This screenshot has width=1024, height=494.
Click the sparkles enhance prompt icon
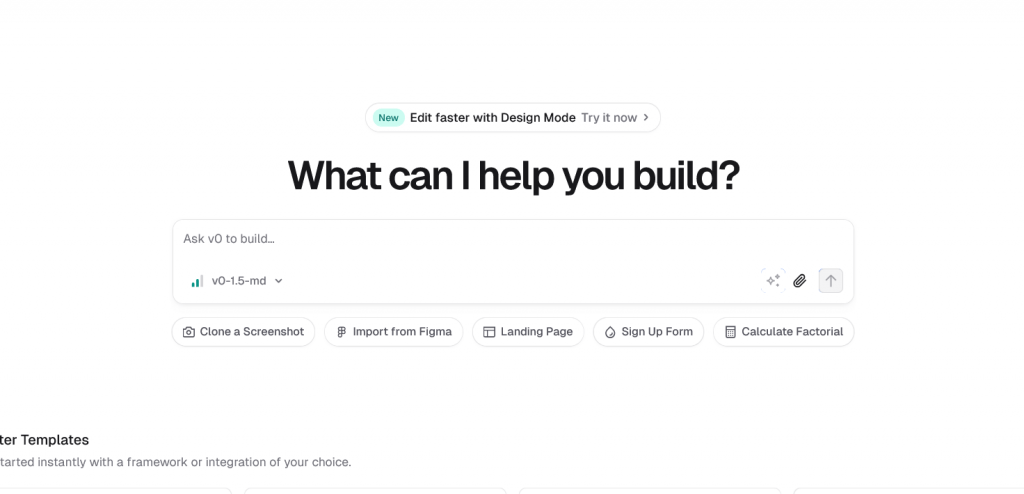click(773, 281)
